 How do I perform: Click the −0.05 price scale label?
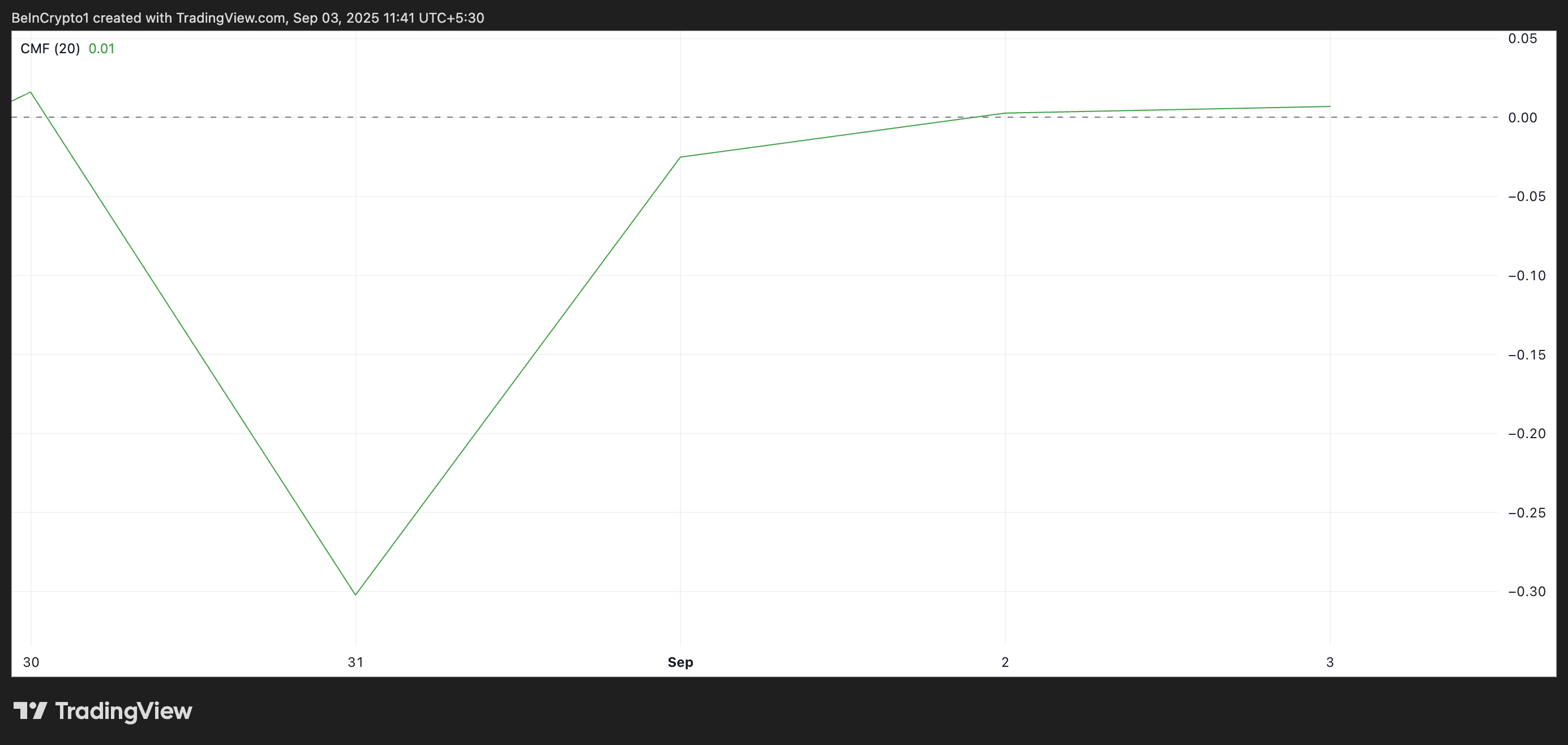coord(1526,196)
